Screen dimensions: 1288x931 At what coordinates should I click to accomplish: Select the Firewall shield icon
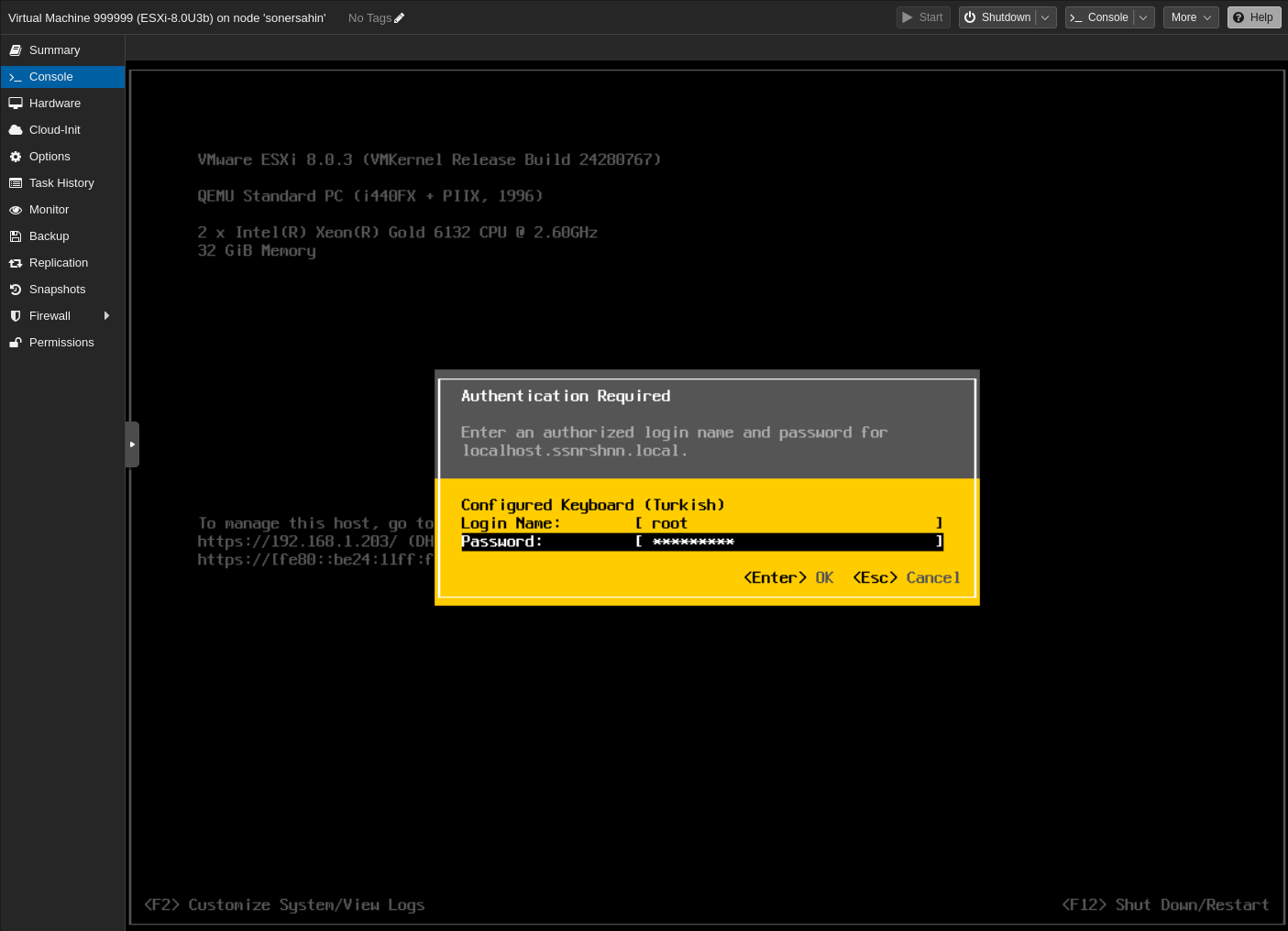16,315
